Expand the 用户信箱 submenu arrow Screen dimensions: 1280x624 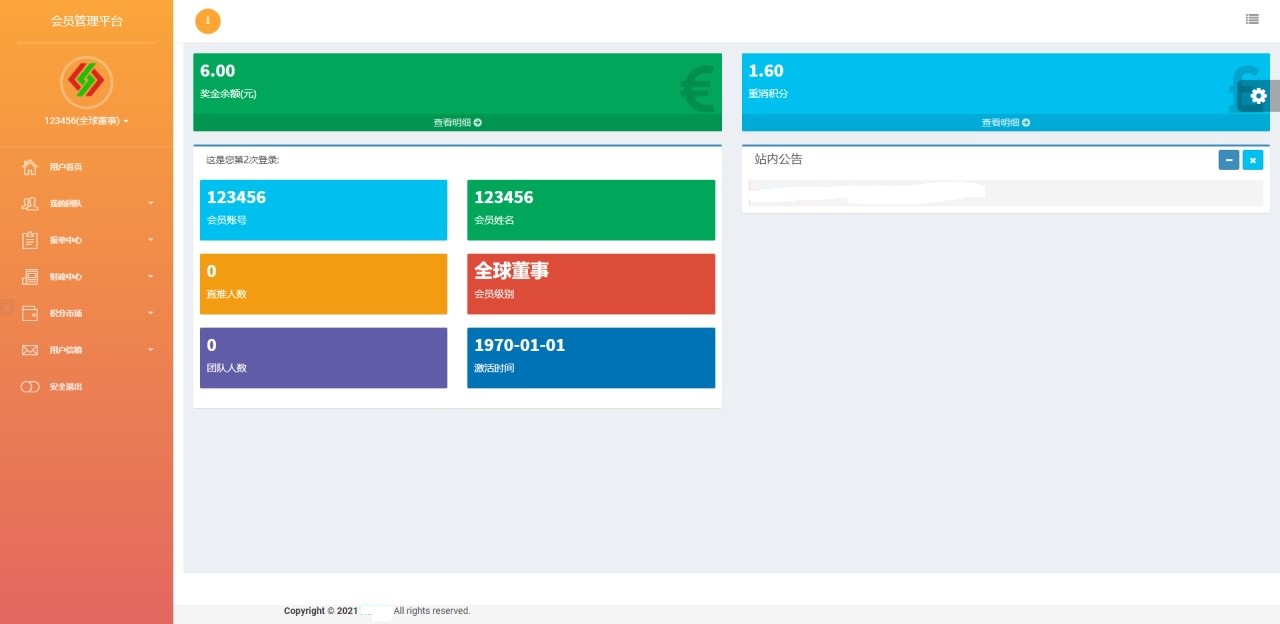tap(151, 350)
